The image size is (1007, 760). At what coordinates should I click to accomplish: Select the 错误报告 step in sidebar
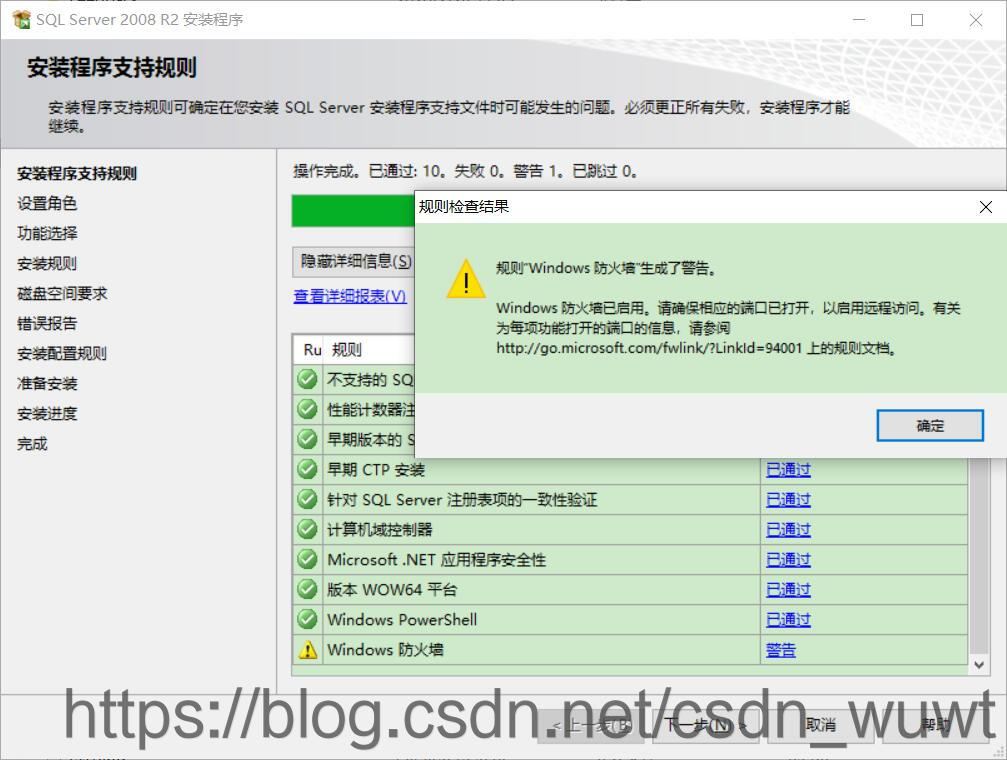click(47, 323)
